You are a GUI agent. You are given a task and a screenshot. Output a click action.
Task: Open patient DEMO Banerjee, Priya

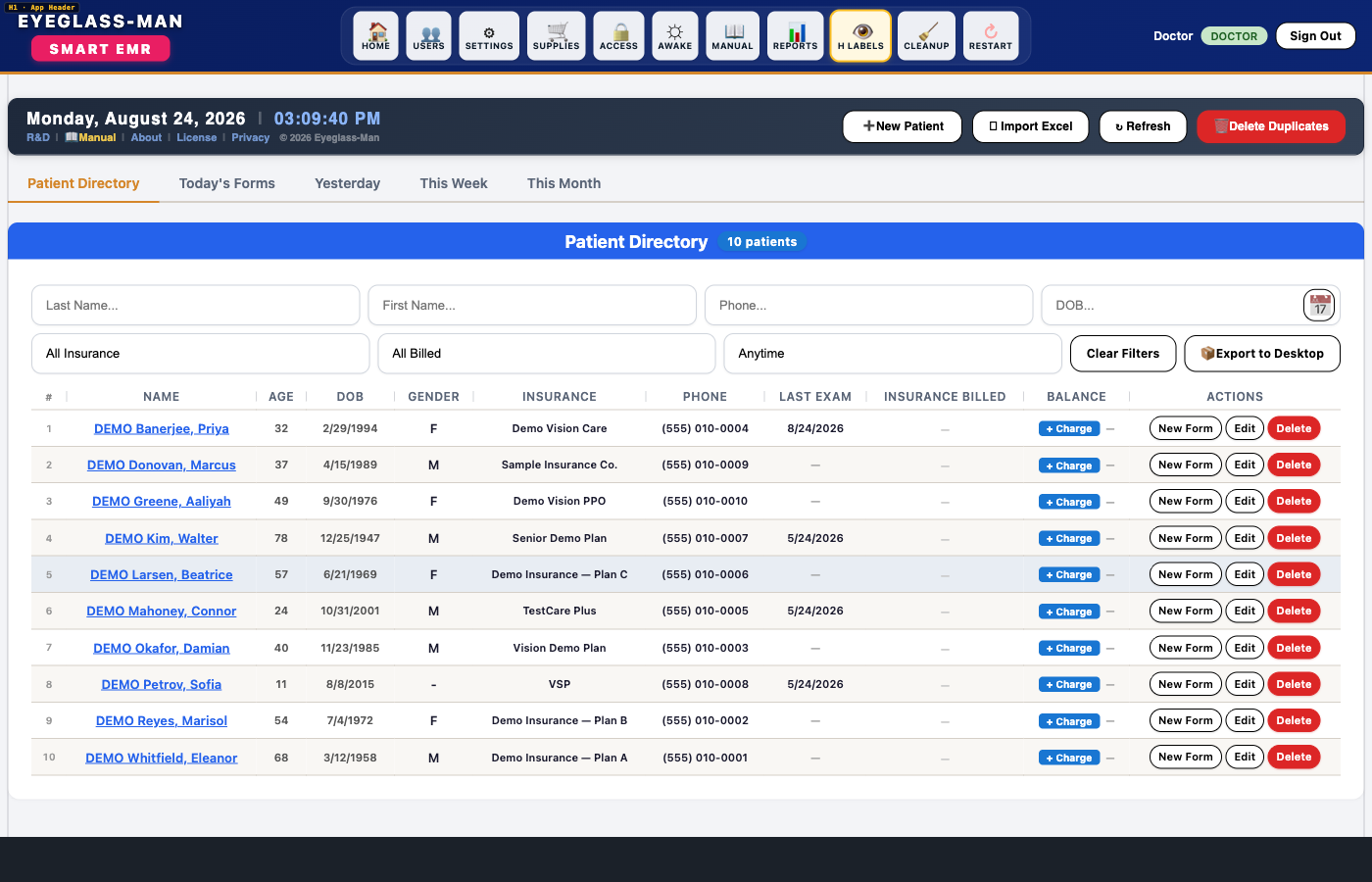click(x=162, y=428)
